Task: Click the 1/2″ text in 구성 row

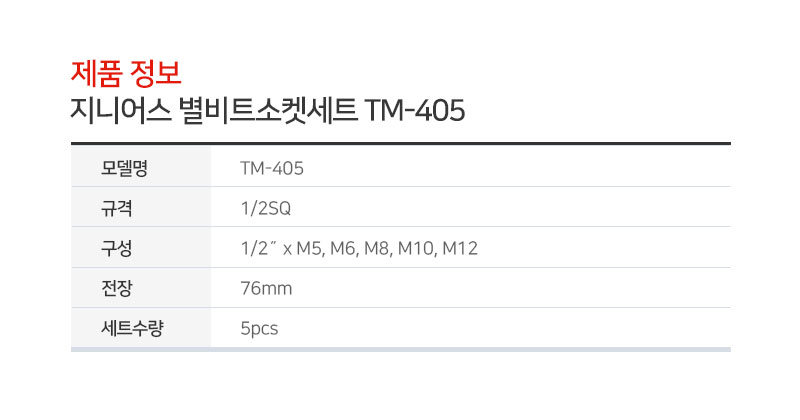Action: point(259,248)
